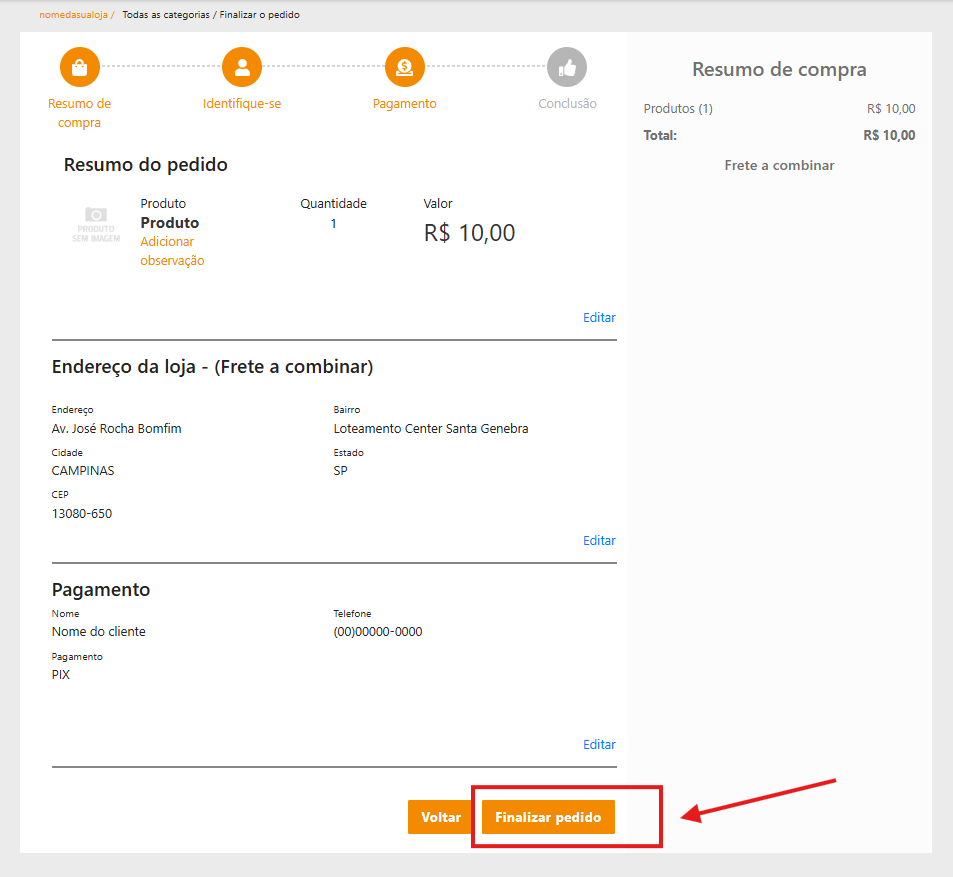This screenshot has height=877, width=953.
Task: Select the Resumo de compra step label
Action: point(80,113)
